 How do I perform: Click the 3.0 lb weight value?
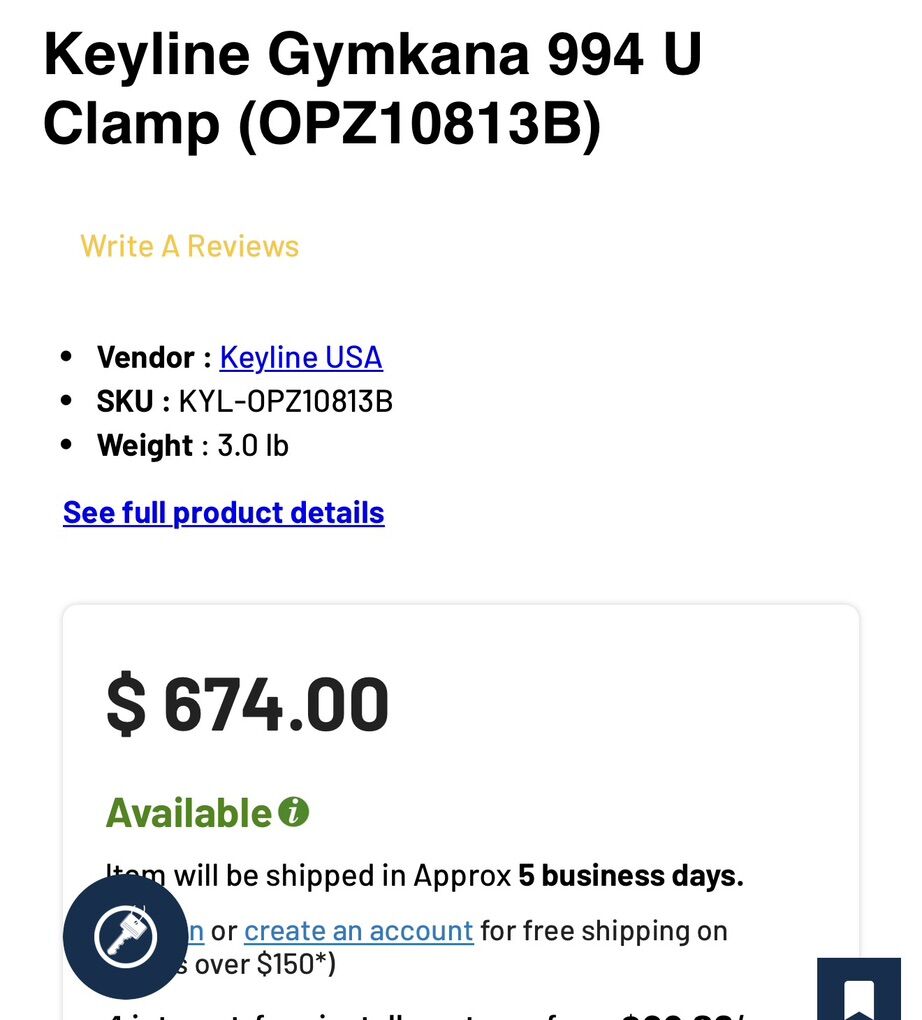[253, 445]
